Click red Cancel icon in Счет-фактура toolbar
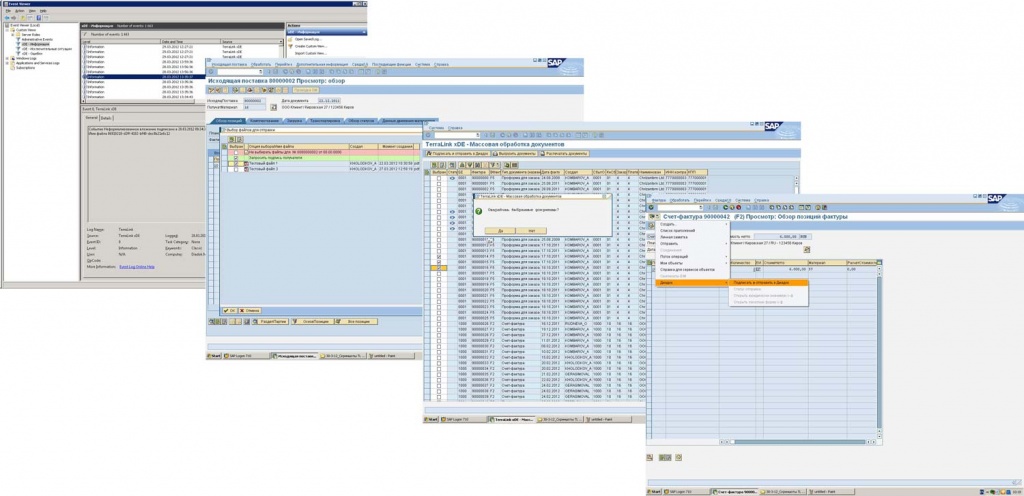The width and height of the screenshot is (1024, 496). coord(739,207)
